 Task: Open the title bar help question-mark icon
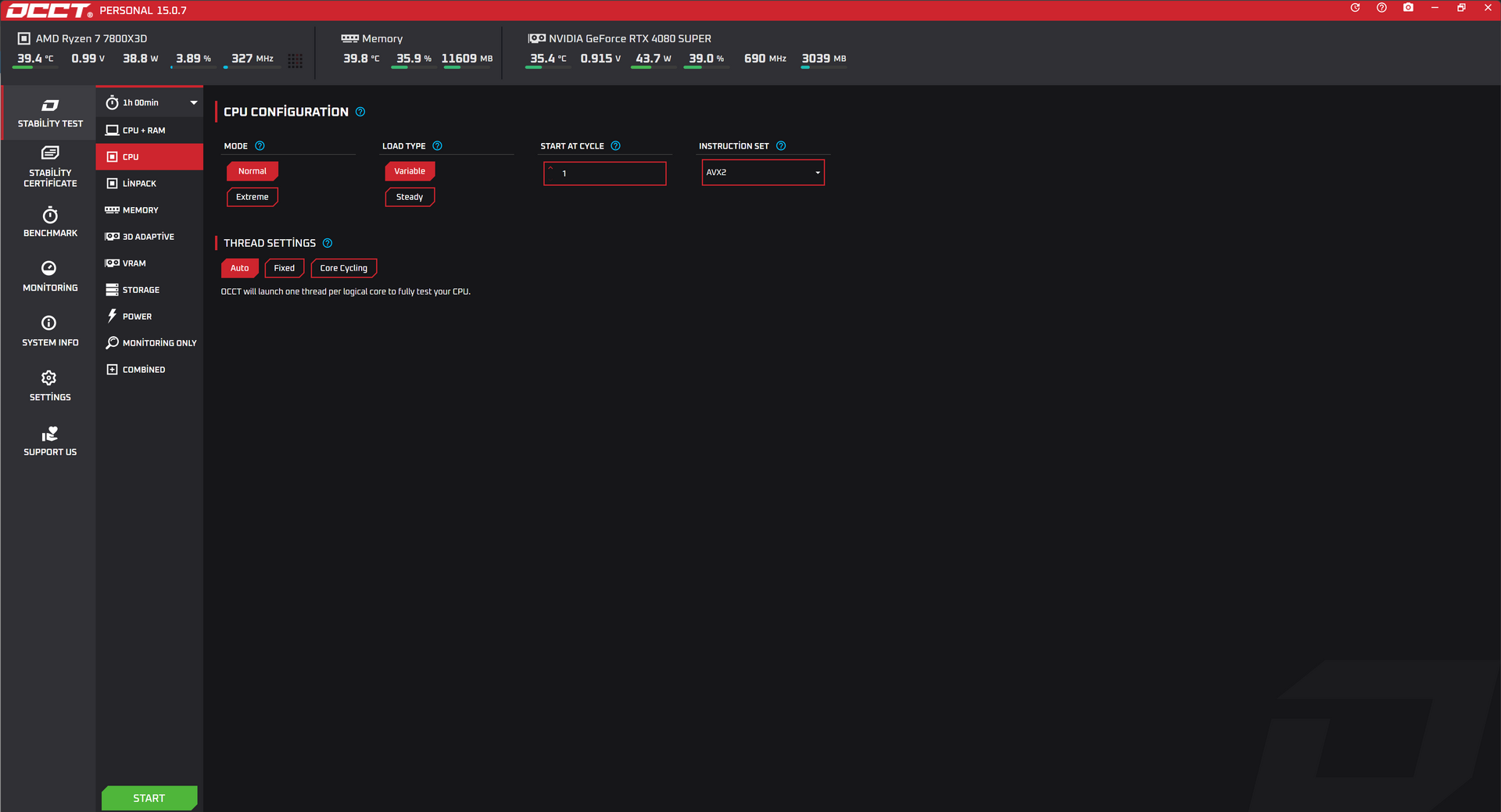pos(1381,8)
